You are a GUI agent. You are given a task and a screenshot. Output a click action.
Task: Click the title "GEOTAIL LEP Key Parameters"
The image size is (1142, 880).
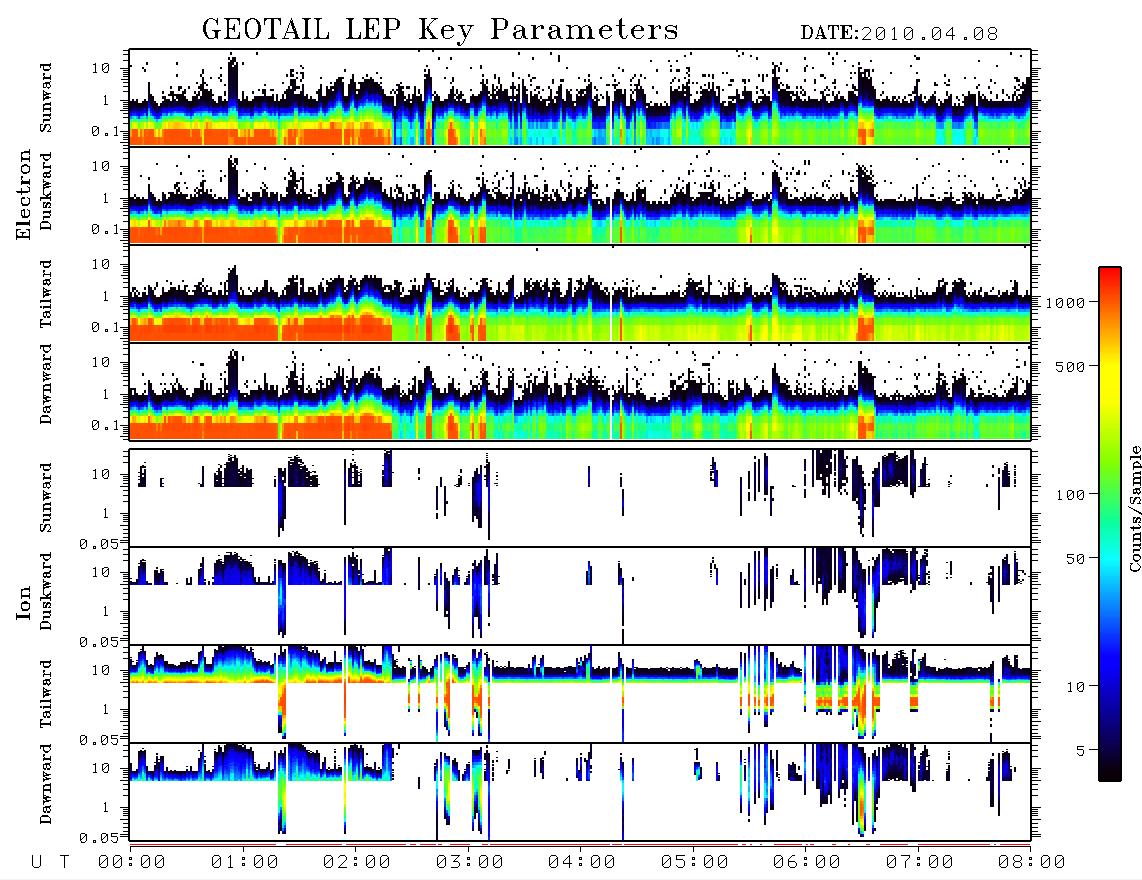pos(440,30)
